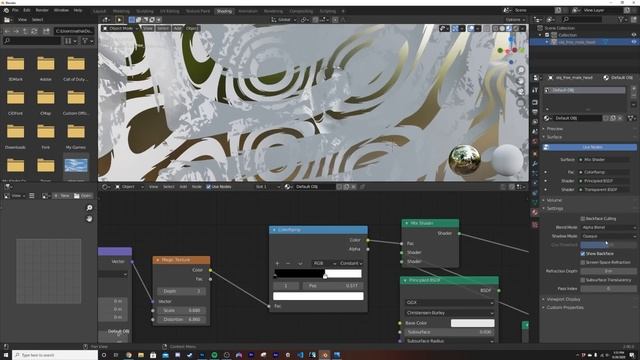Click the Magic Texture Scale field
Screen dimensions: 640x360
pyautogui.click(x=181, y=311)
